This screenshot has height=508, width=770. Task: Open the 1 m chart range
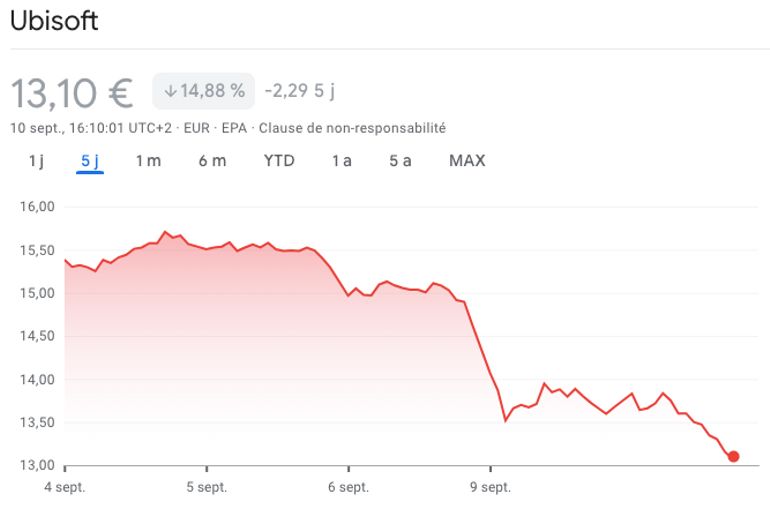coord(148,160)
